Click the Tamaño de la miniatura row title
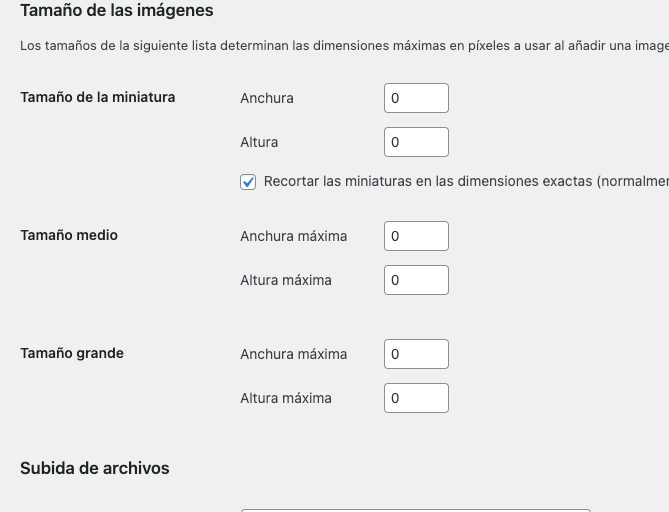The height and width of the screenshot is (512, 669). [x=98, y=97]
